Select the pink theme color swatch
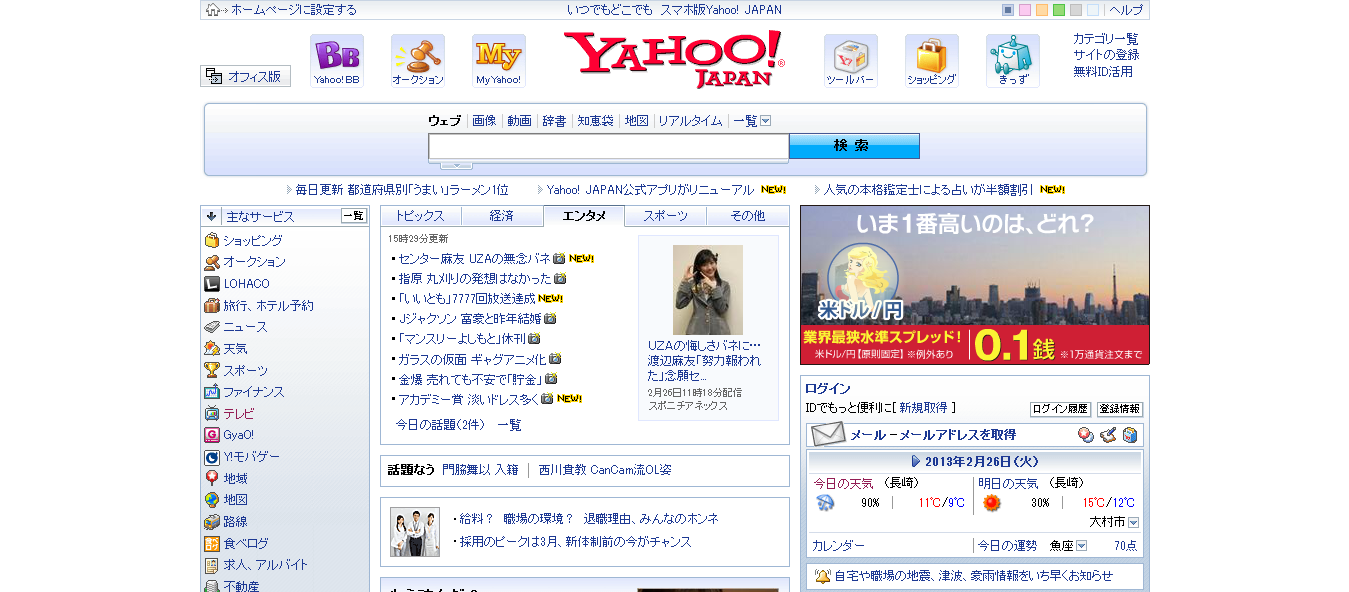The height and width of the screenshot is (592, 1349). pyautogui.click(x=1025, y=10)
